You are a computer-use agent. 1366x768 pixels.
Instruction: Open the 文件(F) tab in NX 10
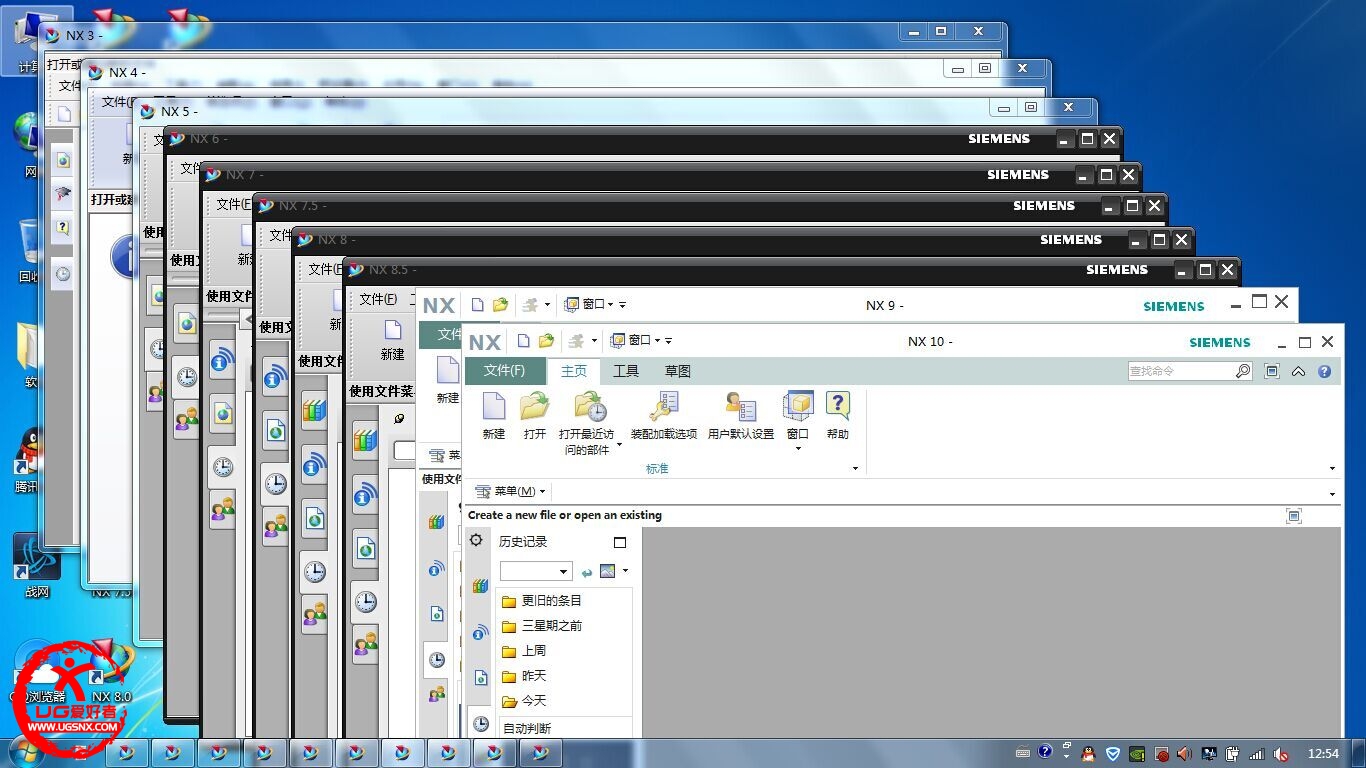(504, 371)
